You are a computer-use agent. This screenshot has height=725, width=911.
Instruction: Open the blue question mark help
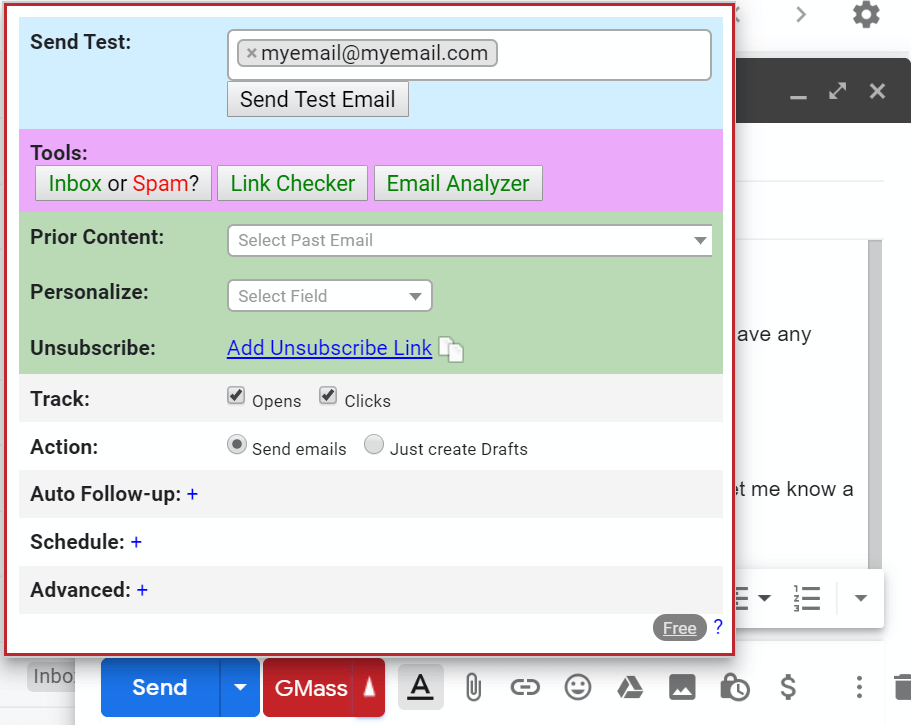pos(718,627)
